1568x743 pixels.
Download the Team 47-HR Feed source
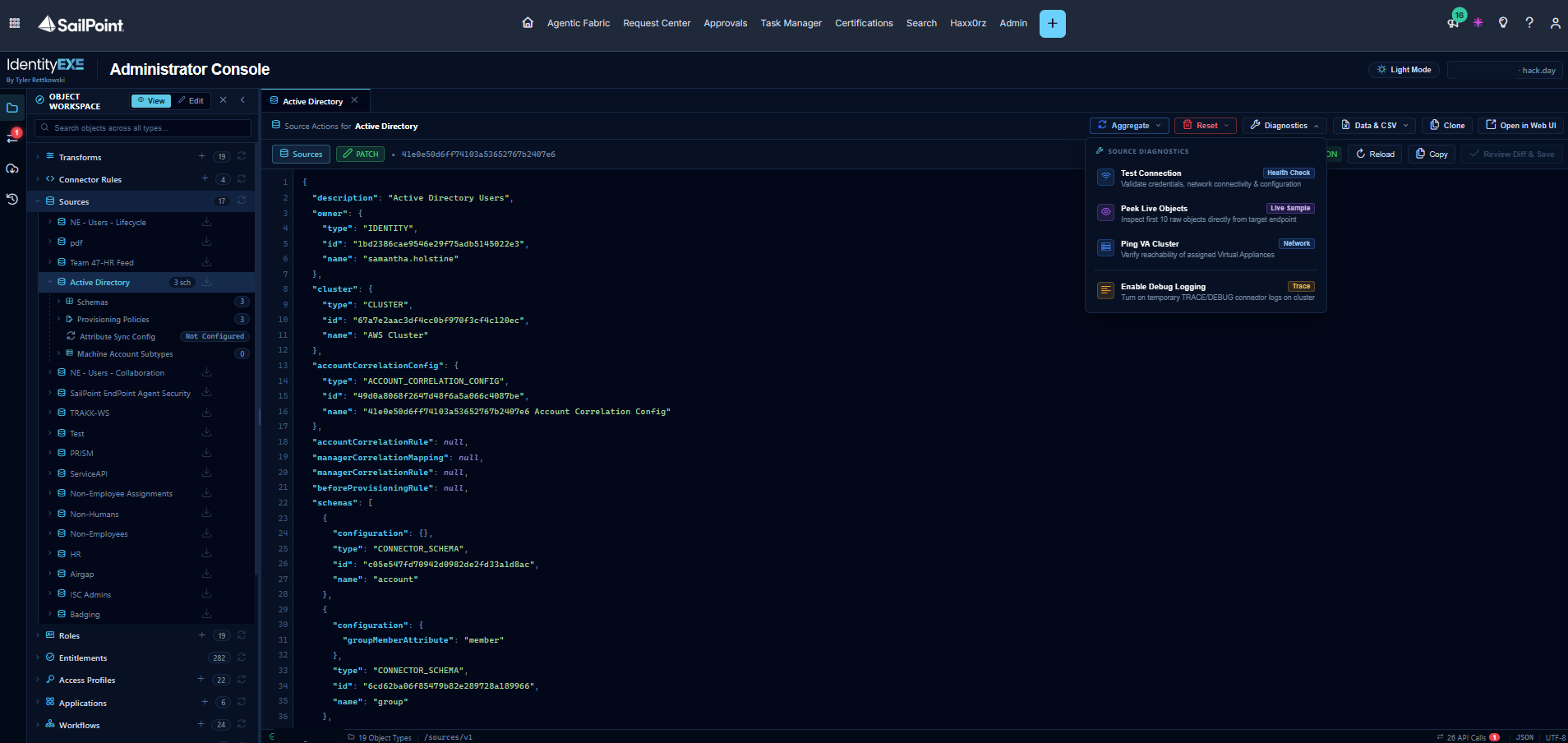click(207, 262)
